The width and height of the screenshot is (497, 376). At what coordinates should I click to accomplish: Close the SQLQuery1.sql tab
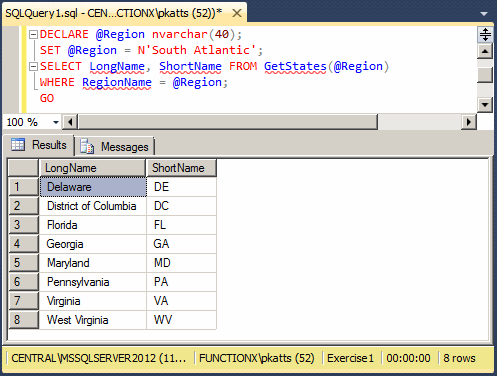click(x=237, y=13)
